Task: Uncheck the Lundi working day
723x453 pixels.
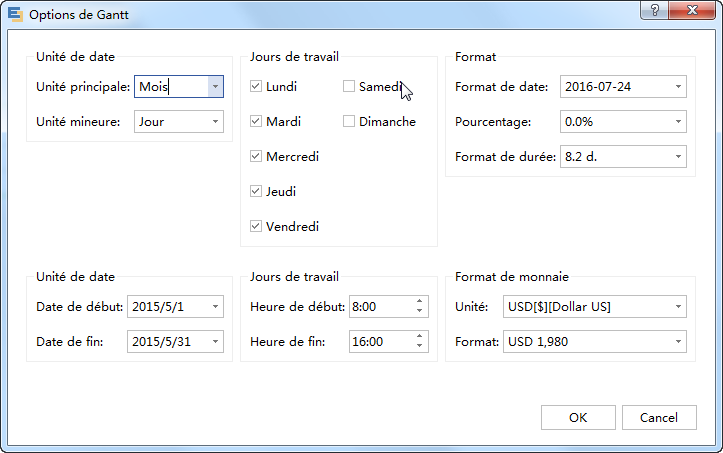Action: tap(257, 87)
